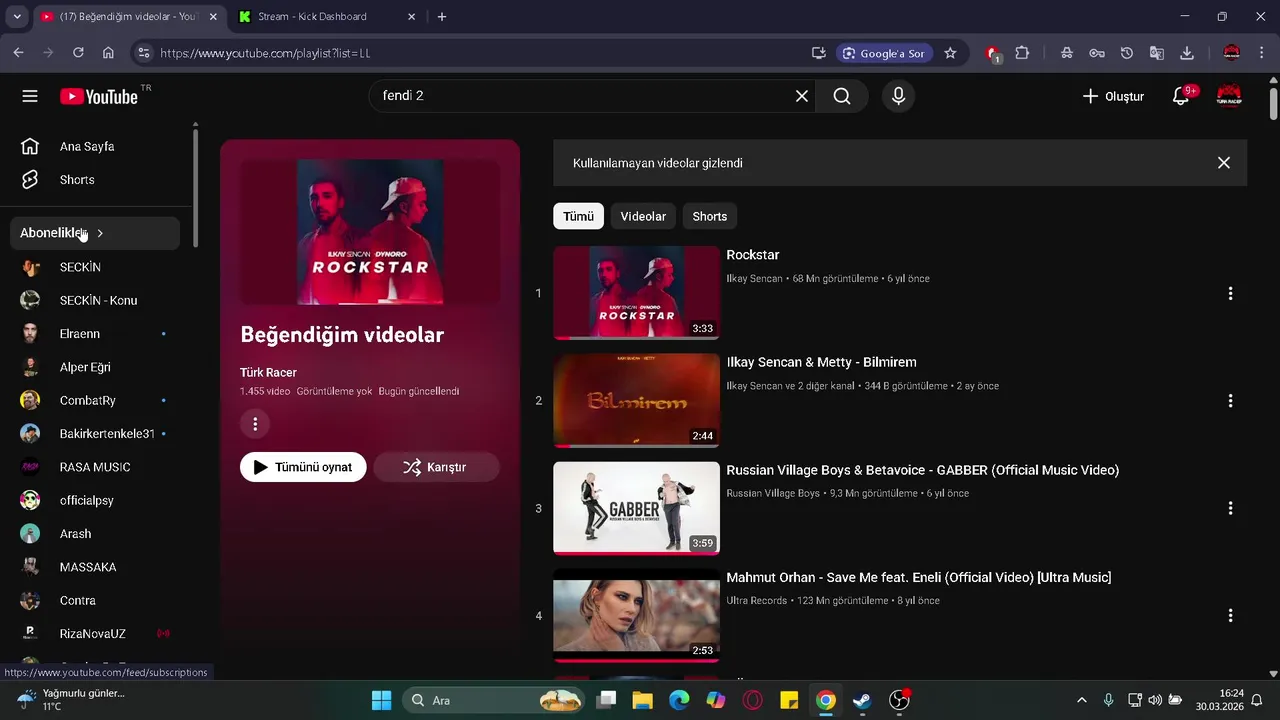This screenshot has width=1280, height=720.
Task: Dismiss the 'Kullanılamayan videolar gizlendi' banner
Action: coord(1223,163)
